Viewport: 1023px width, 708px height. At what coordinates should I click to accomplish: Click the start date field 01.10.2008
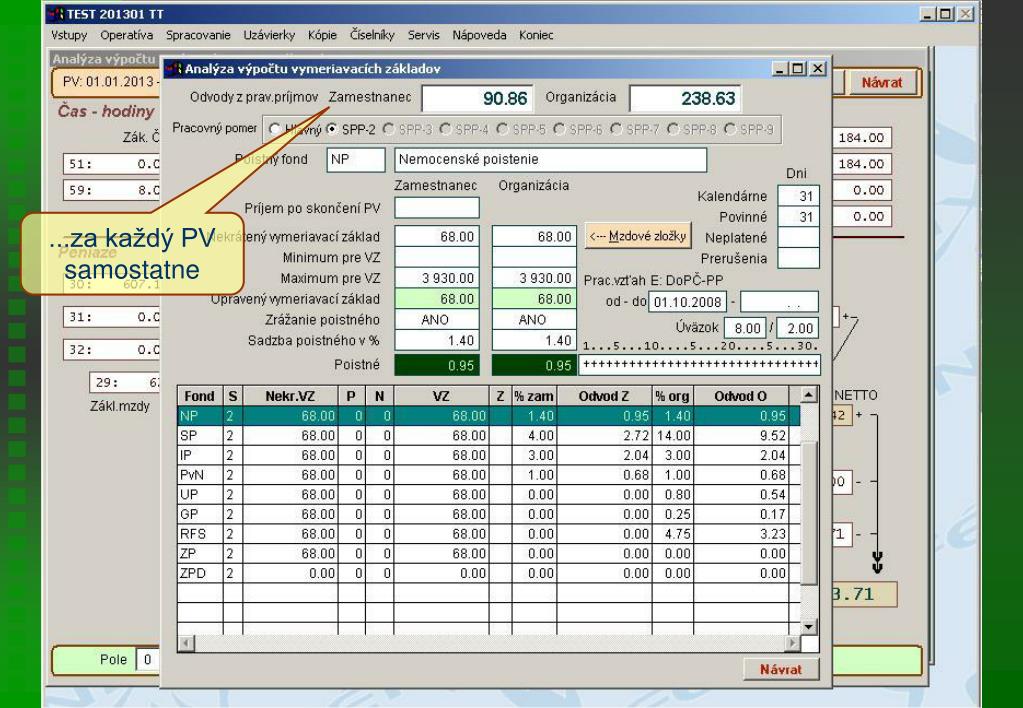688,302
